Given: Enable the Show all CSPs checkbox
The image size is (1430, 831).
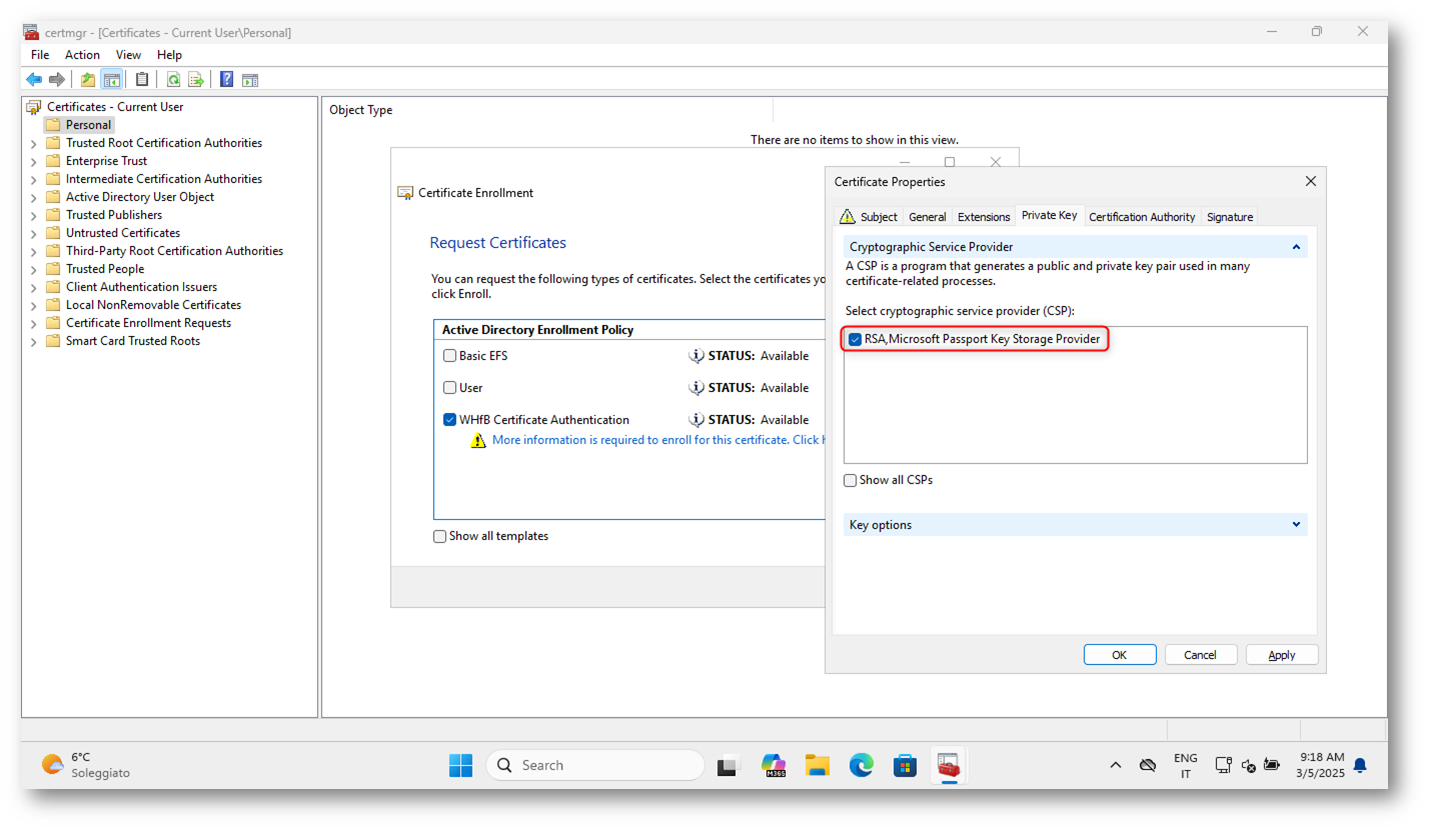Looking at the screenshot, I should point(850,480).
